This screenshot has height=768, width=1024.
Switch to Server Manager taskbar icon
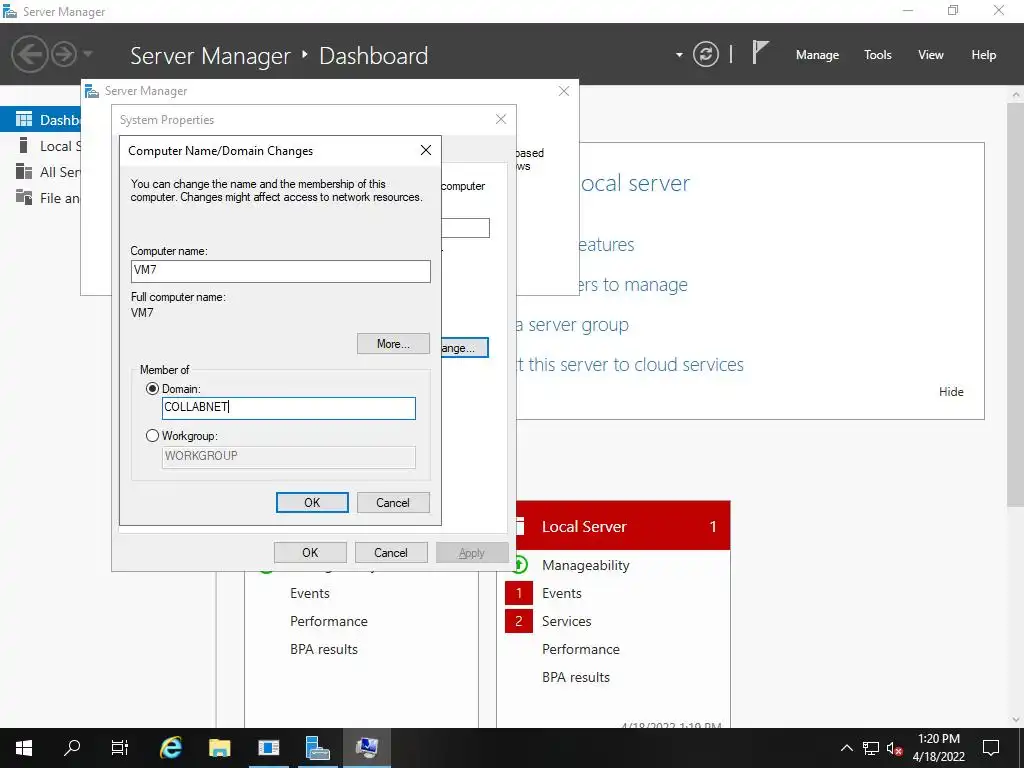tap(317, 748)
